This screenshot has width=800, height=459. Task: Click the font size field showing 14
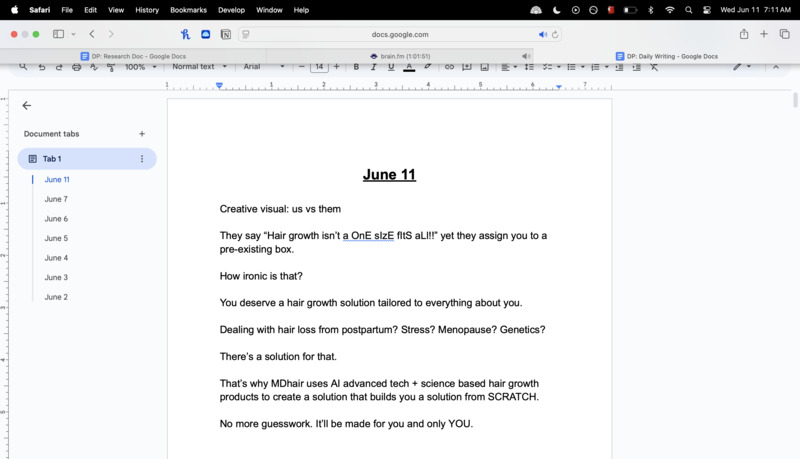[319, 67]
